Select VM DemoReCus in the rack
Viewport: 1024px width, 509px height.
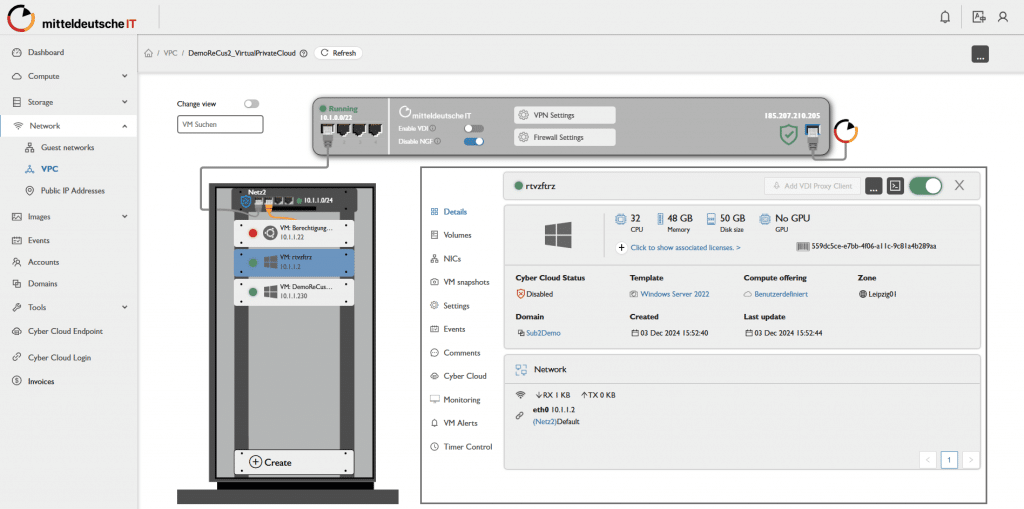[x=294, y=292]
